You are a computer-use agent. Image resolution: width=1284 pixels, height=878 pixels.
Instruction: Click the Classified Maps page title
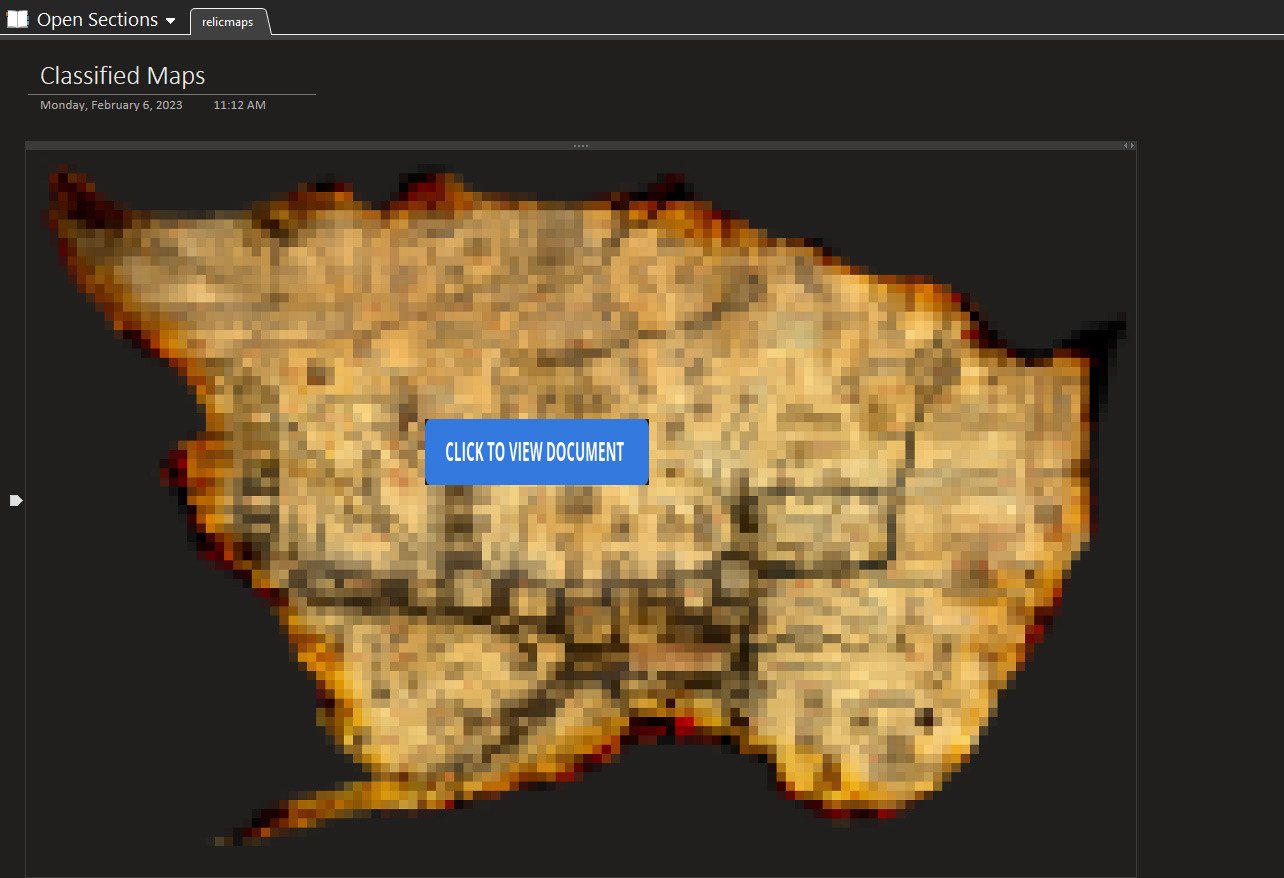122,76
